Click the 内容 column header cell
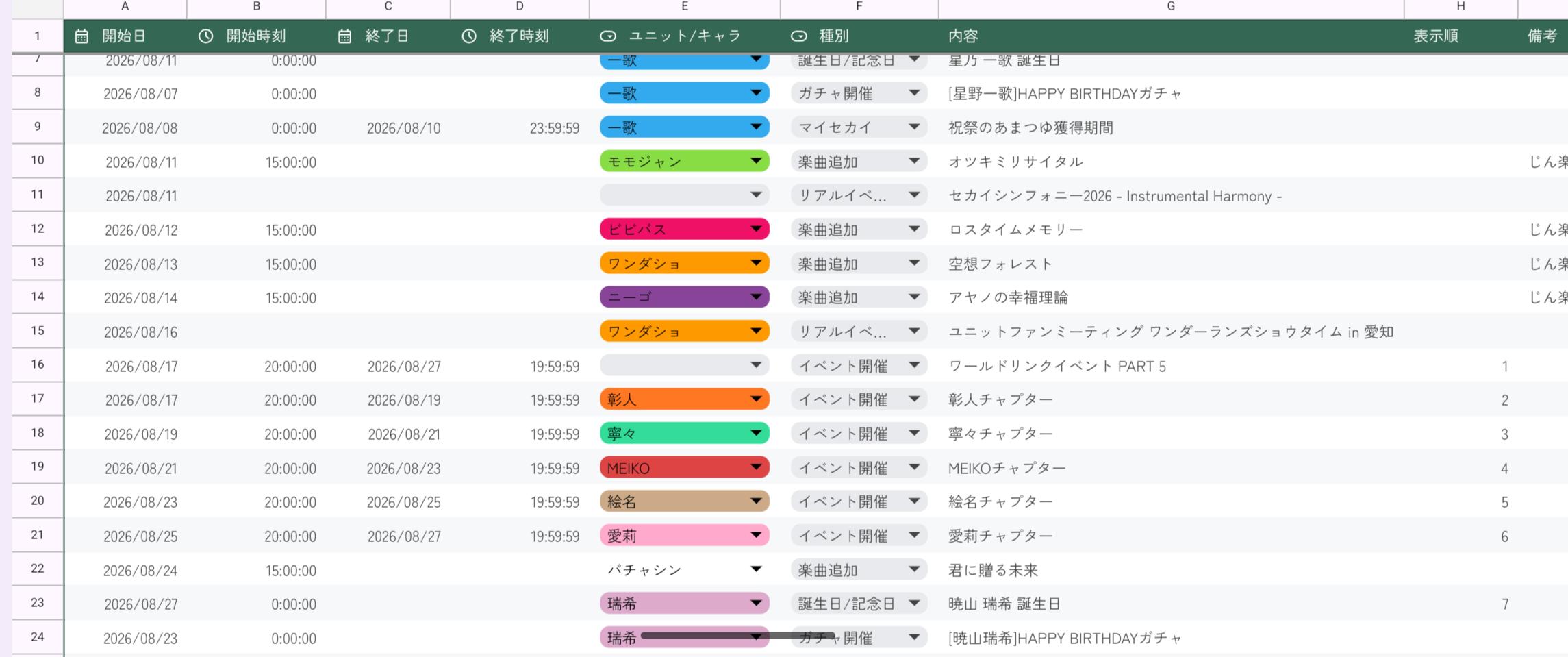This screenshot has width=1568, height=657. point(1171,36)
